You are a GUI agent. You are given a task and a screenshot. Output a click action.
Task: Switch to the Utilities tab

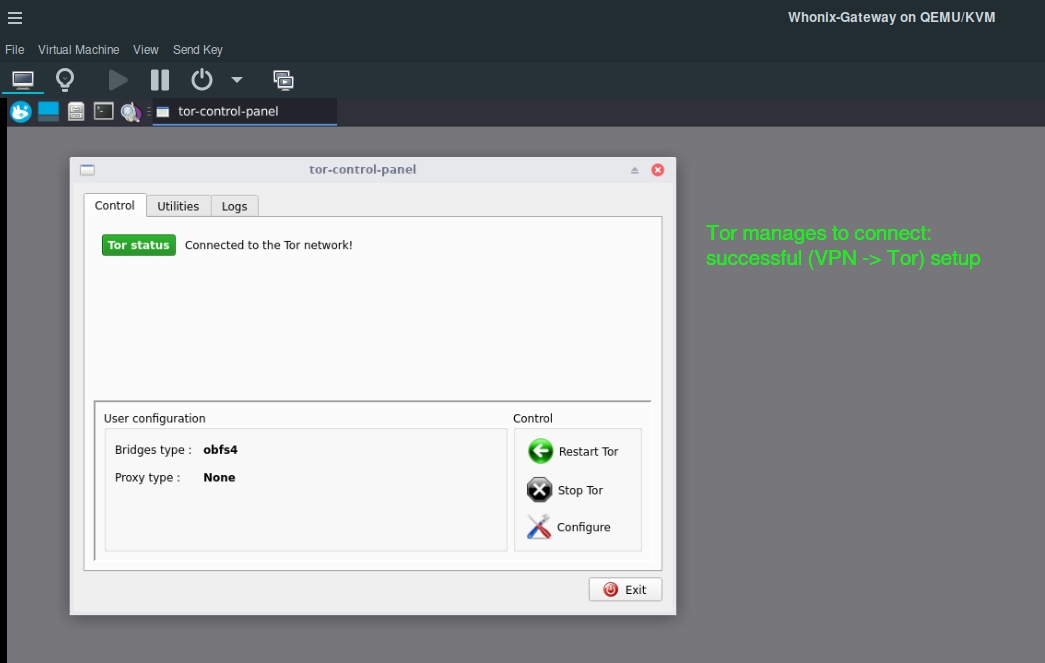tap(178, 207)
